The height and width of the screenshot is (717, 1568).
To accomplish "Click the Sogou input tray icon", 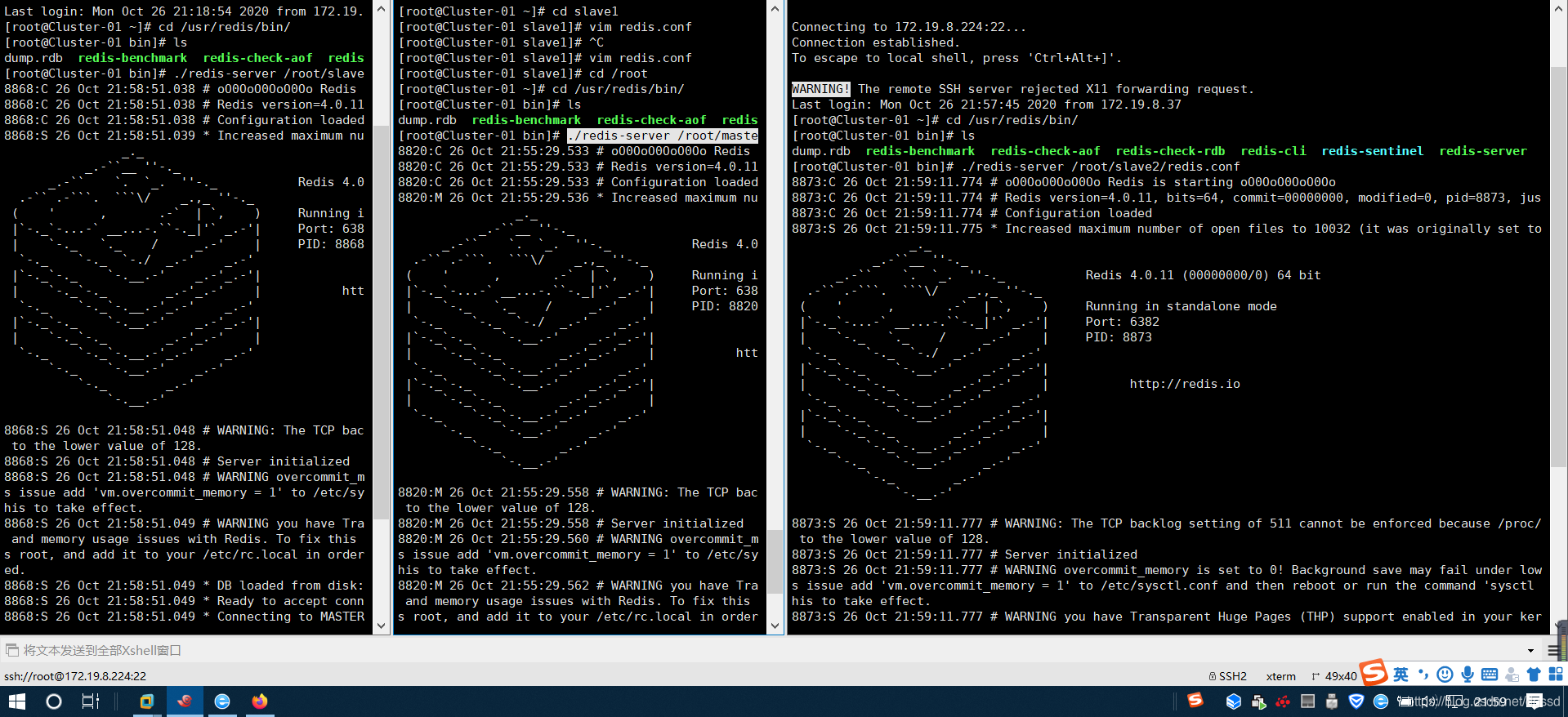I will (x=1195, y=700).
